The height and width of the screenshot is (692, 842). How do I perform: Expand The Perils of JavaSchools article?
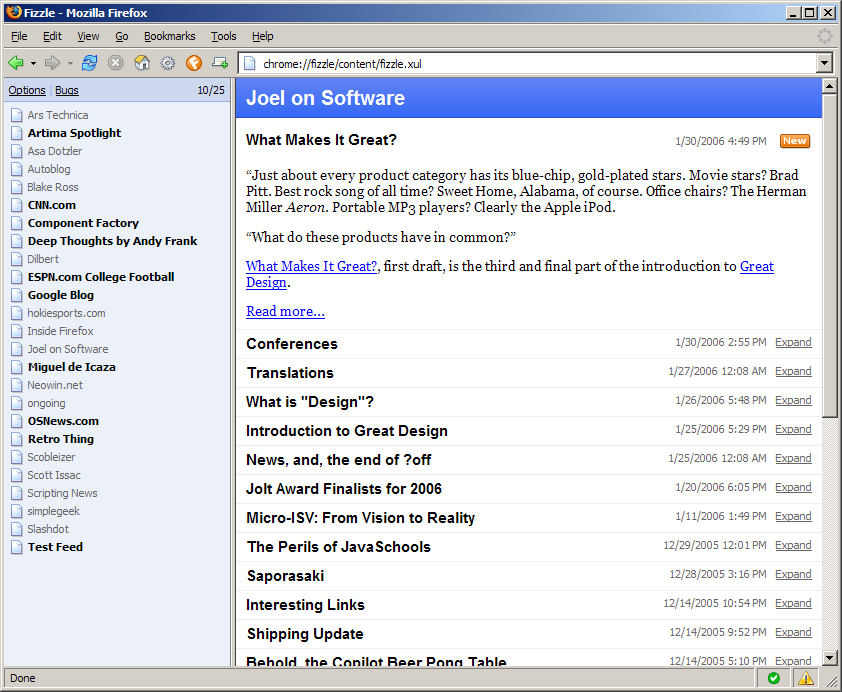pos(793,545)
